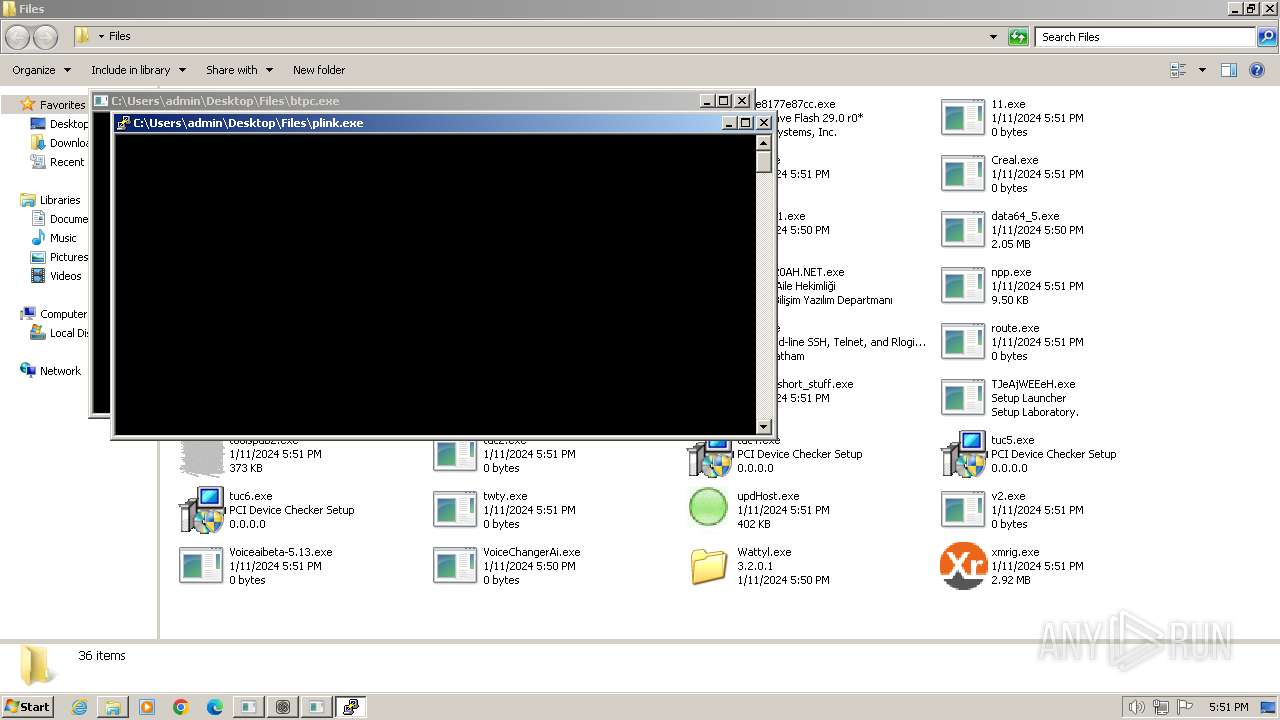Open the view options dropdown arrow
This screenshot has height=720, width=1280.
click(x=1202, y=70)
